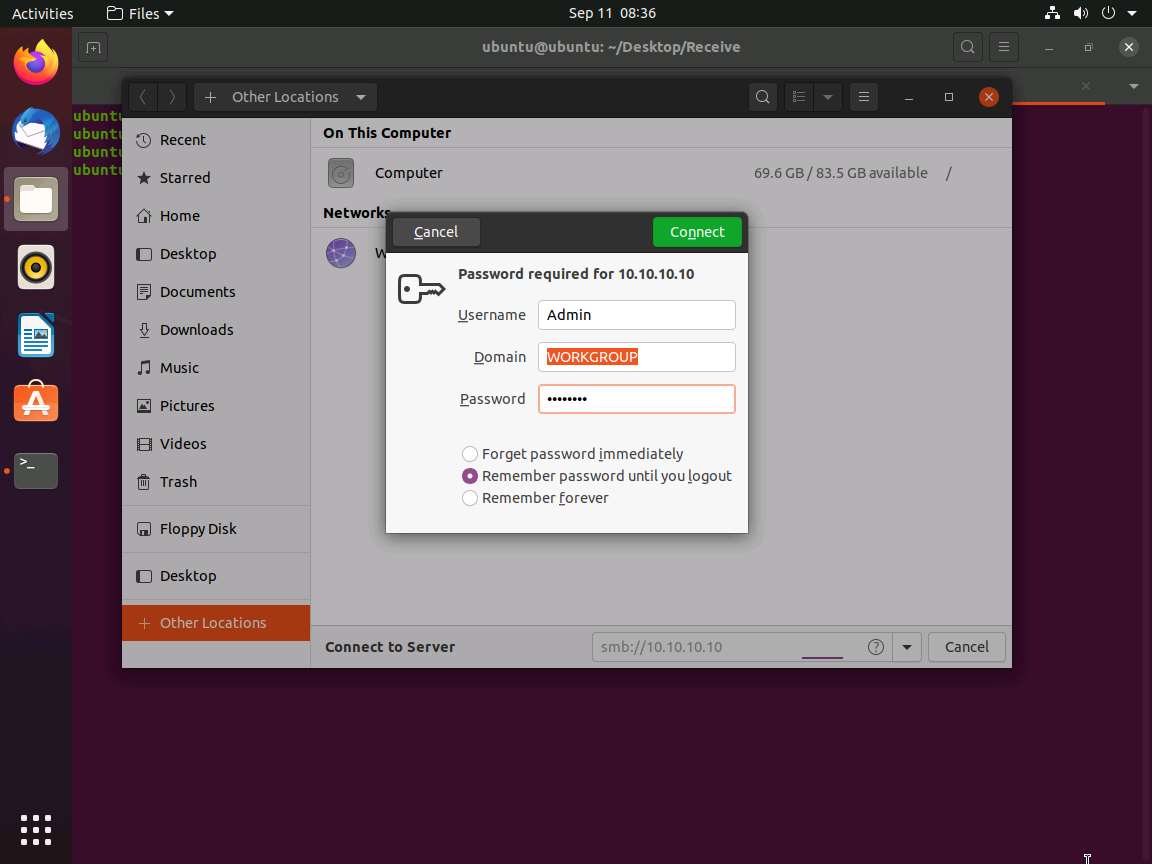1152x864 pixels.
Task: Click the network status tray icon
Action: tap(1052, 13)
